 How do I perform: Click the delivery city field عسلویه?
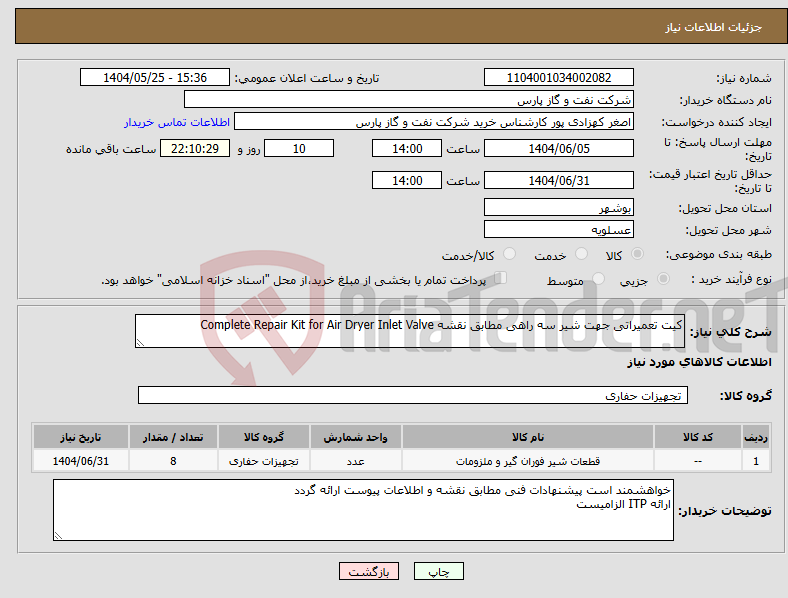tap(558, 229)
